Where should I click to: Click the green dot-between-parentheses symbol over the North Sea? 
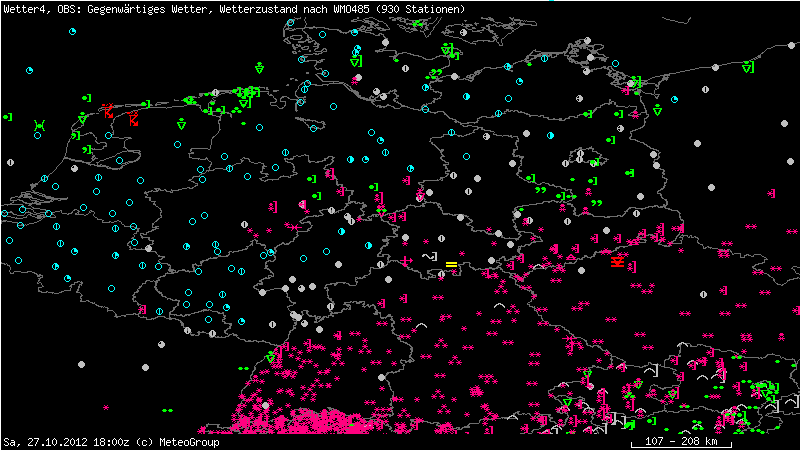(40, 126)
